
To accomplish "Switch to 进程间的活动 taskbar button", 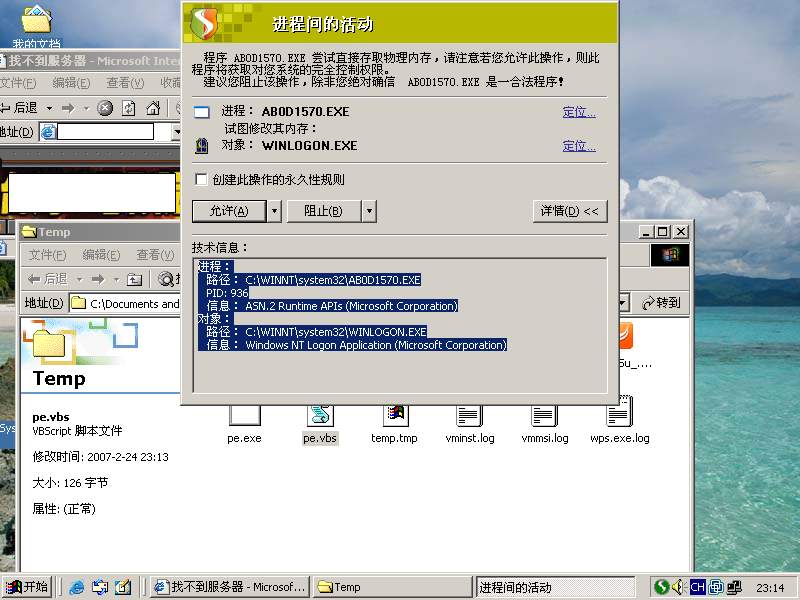I will click(x=556, y=587).
